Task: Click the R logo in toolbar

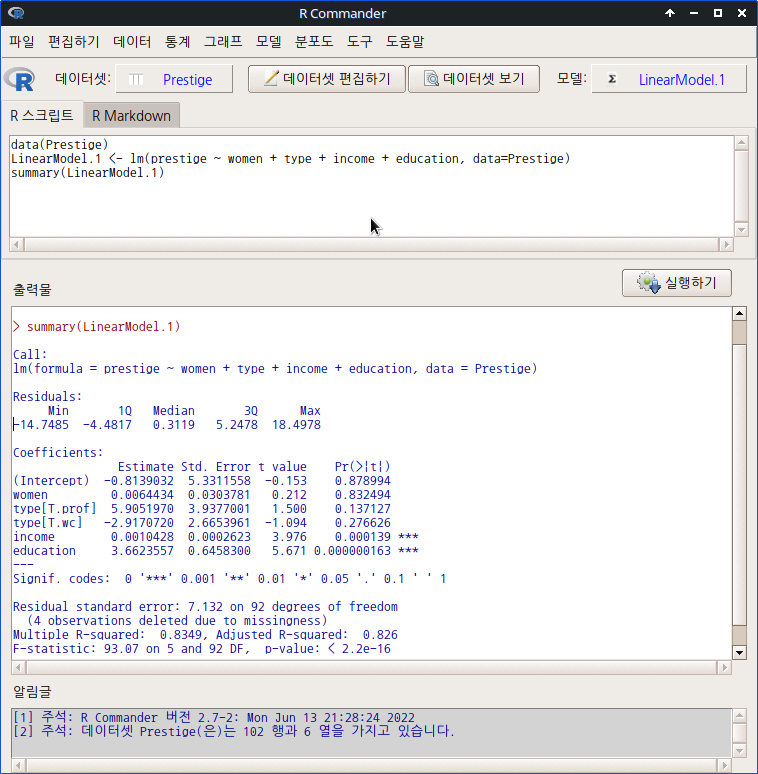Action: tap(20, 79)
